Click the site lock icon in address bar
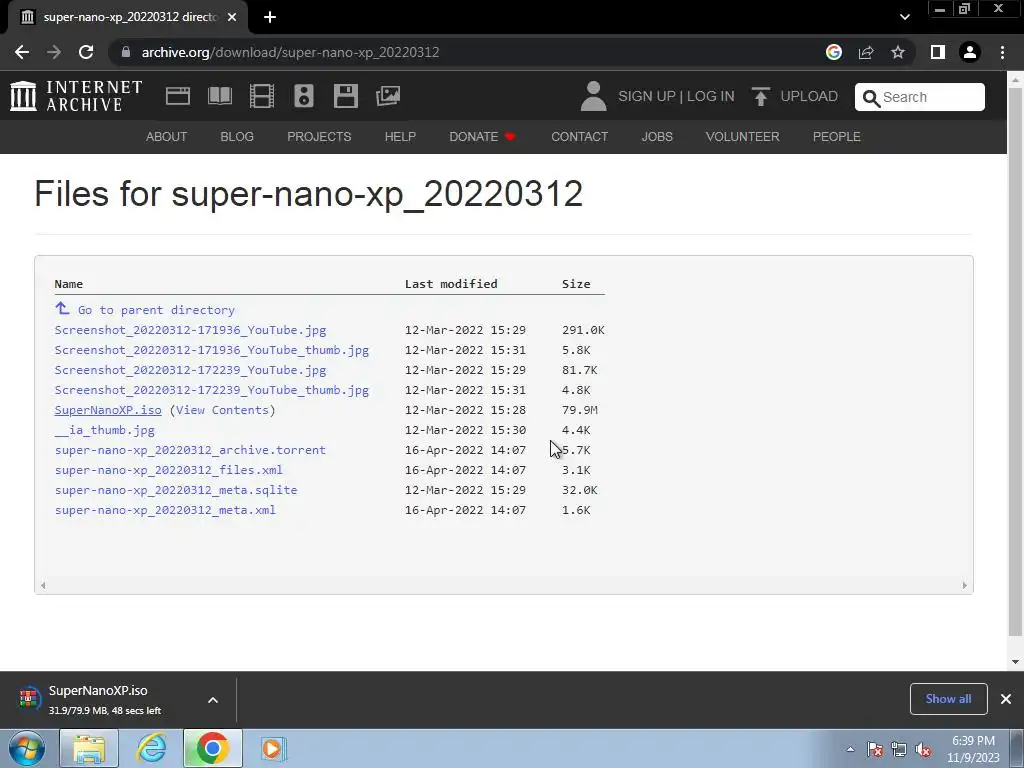Image resolution: width=1024 pixels, height=768 pixels. (x=126, y=52)
